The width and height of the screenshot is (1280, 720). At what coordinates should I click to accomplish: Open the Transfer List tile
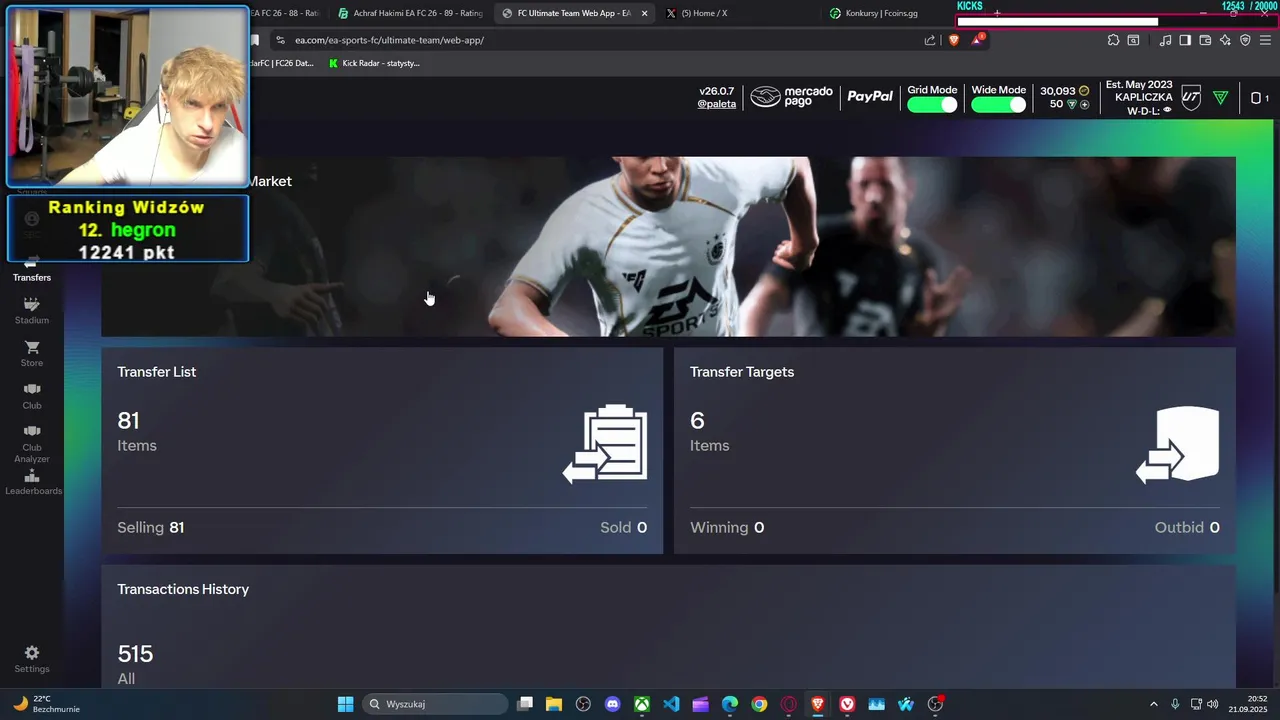(x=382, y=450)
